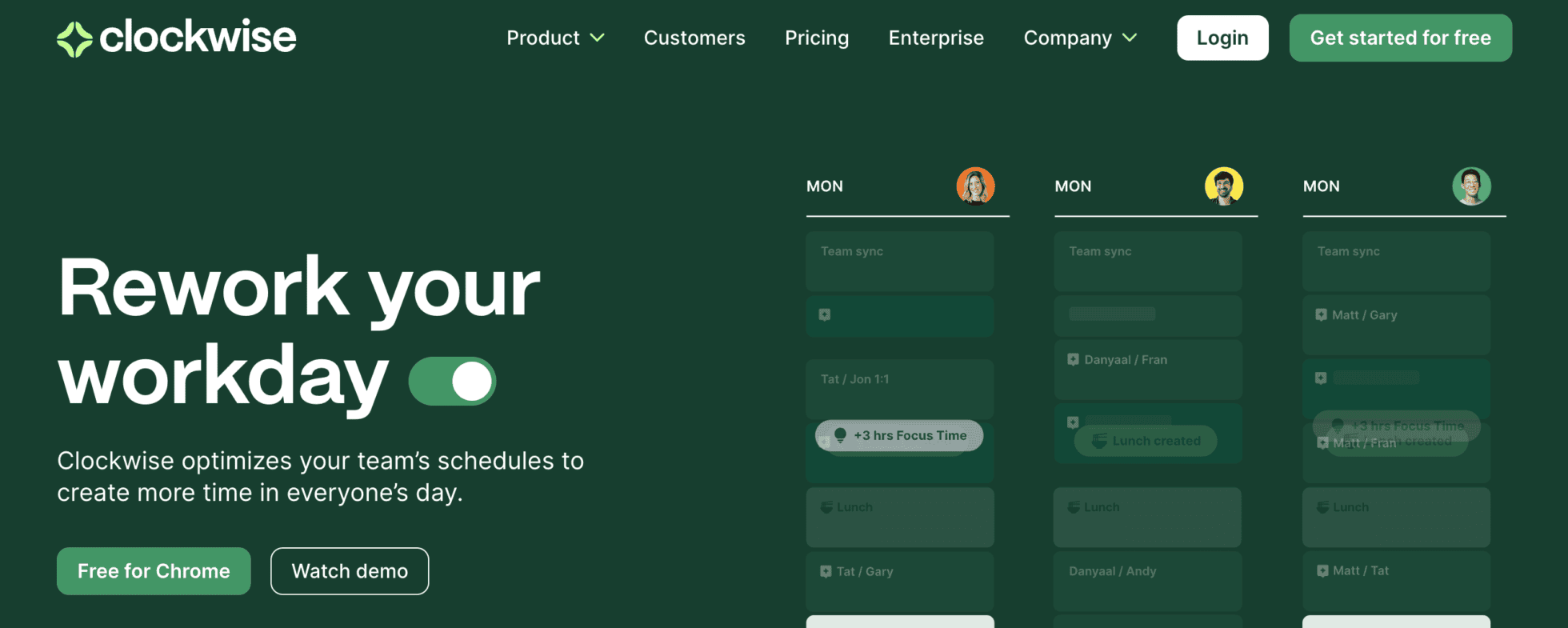Click the Clockwise logo in the header
Image resolution: width=1568 pixels, height=628 pixels.
click(177, 38)
